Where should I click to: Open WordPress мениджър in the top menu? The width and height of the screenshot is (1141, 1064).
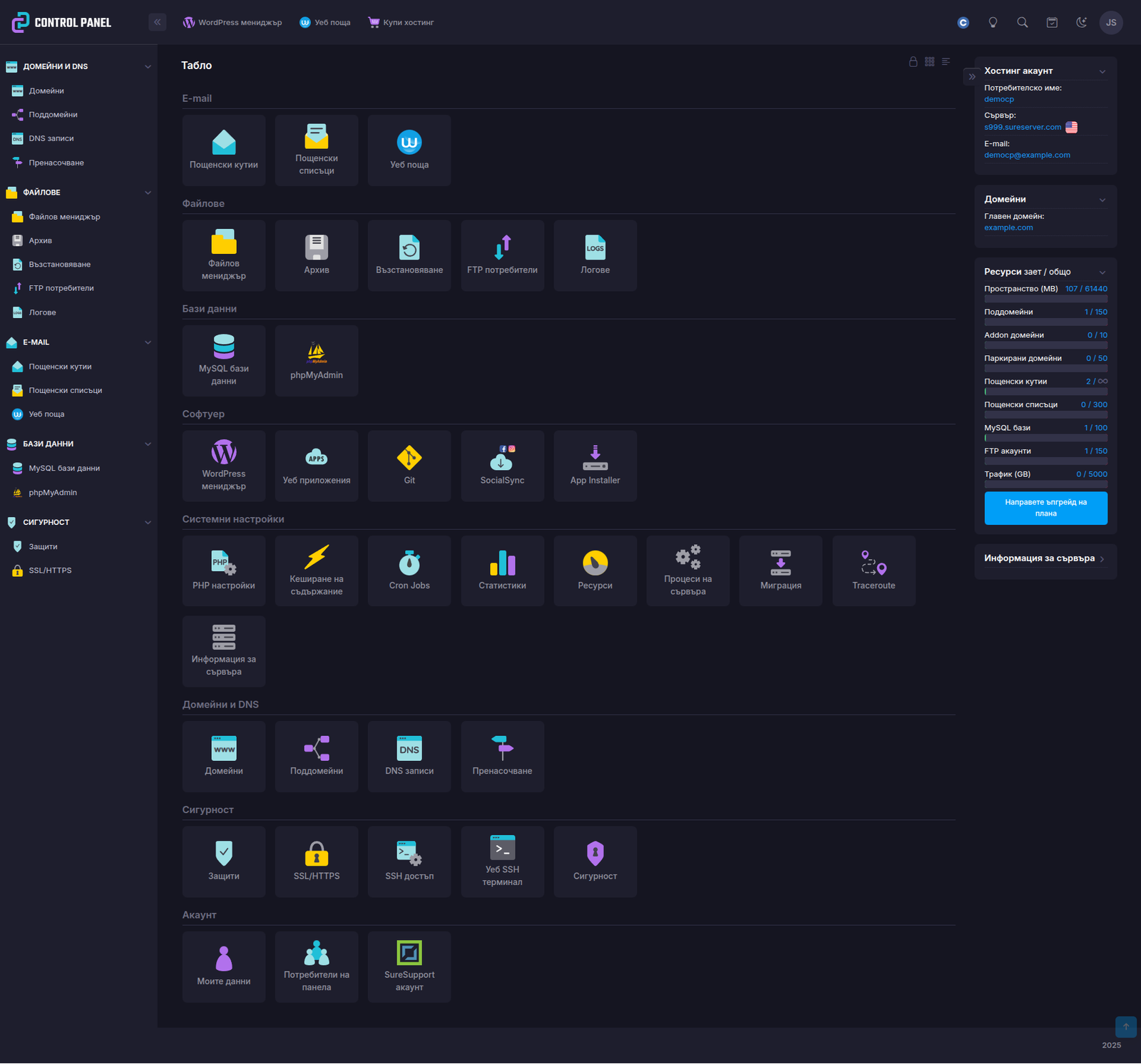point(232,23)
